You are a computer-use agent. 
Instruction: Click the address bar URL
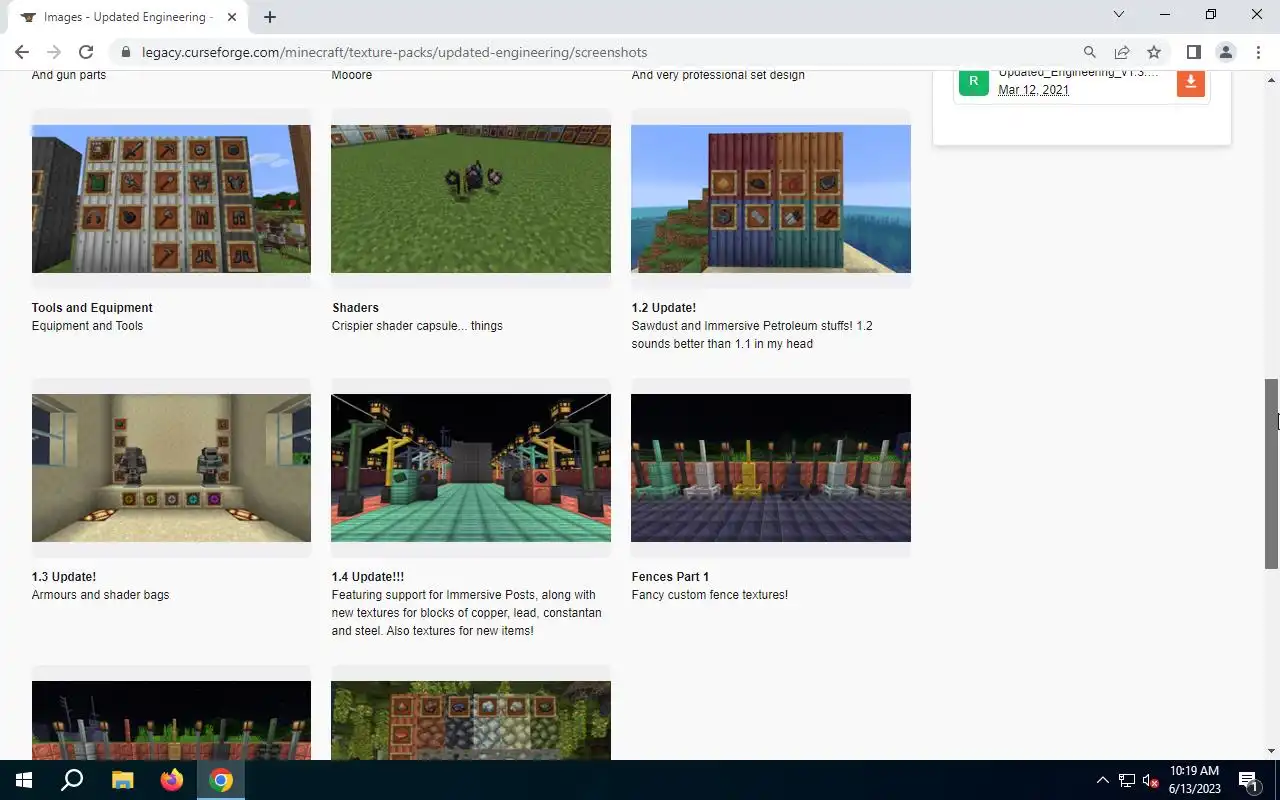[394, 52]
